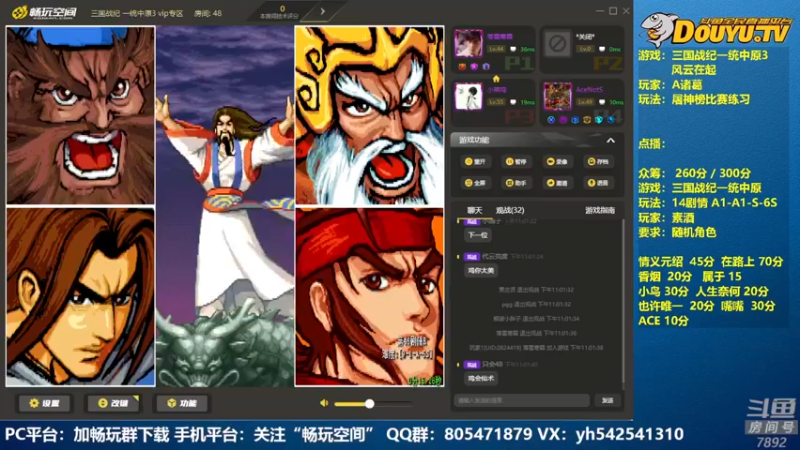Image resolution: width=800 pixels, height=450 pixels.
Task: Open 功能 functions button
Action: (x=182, y=403)
